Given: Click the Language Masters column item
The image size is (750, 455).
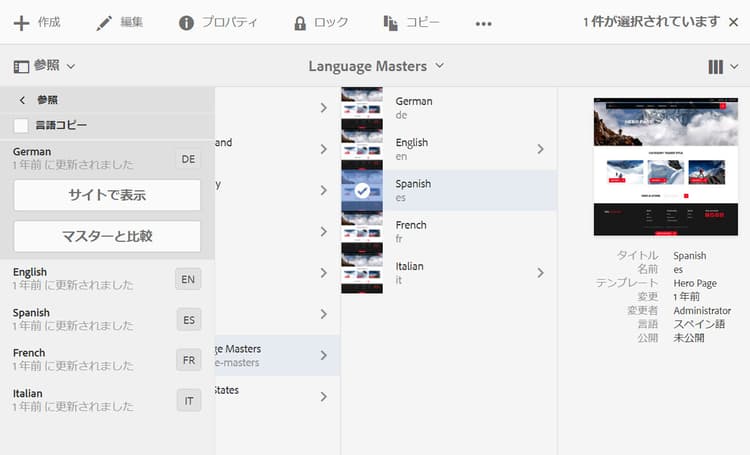Looking at the screenshot, I should pyautogui.click(x=277, y=355).
